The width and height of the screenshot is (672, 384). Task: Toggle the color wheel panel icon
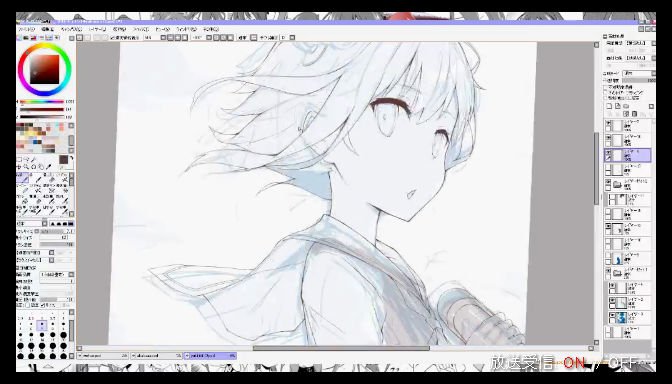pyautogui.click(x=18, y=38)
